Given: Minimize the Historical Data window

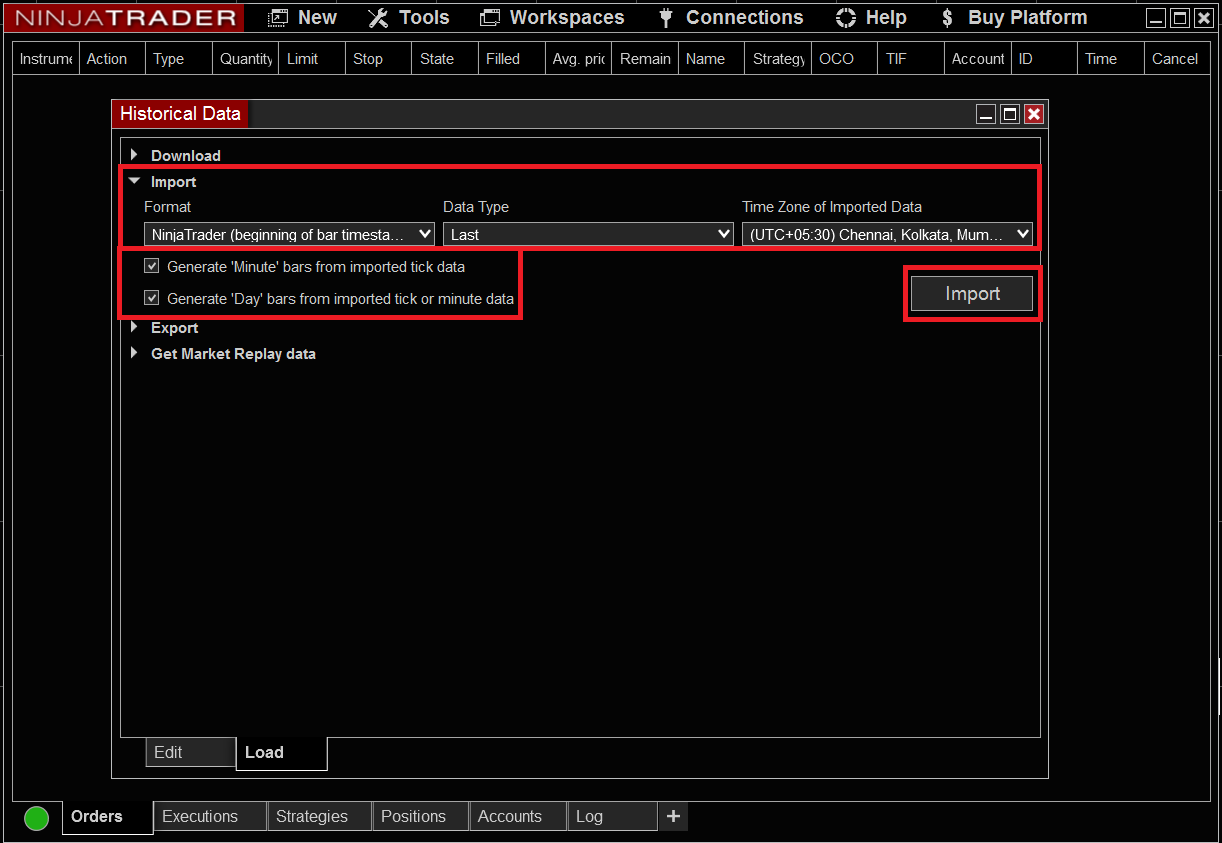Looking at the screenshot, I should tap(986, 114).
